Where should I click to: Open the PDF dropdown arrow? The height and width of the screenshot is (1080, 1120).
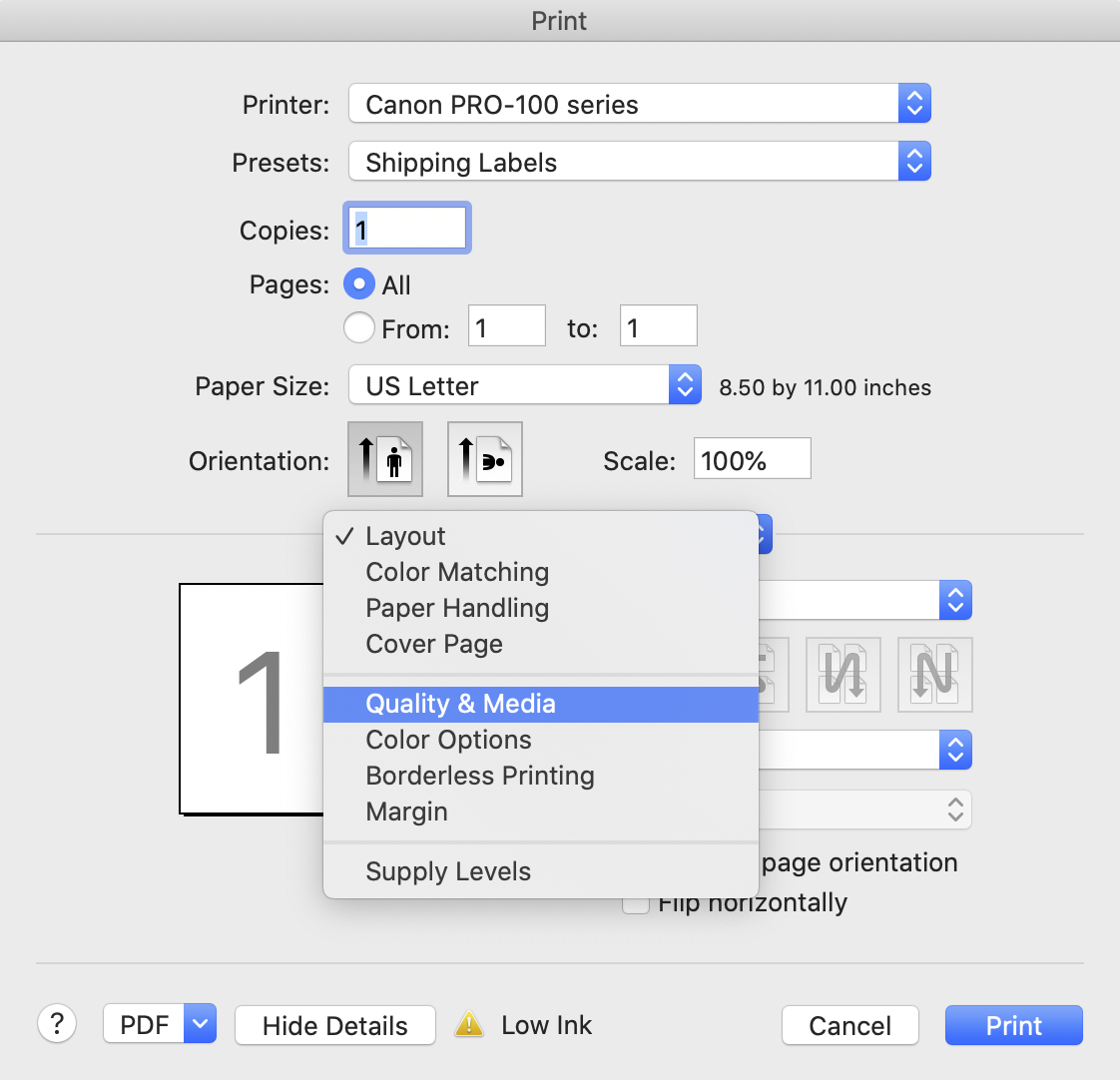[201, 1025]
